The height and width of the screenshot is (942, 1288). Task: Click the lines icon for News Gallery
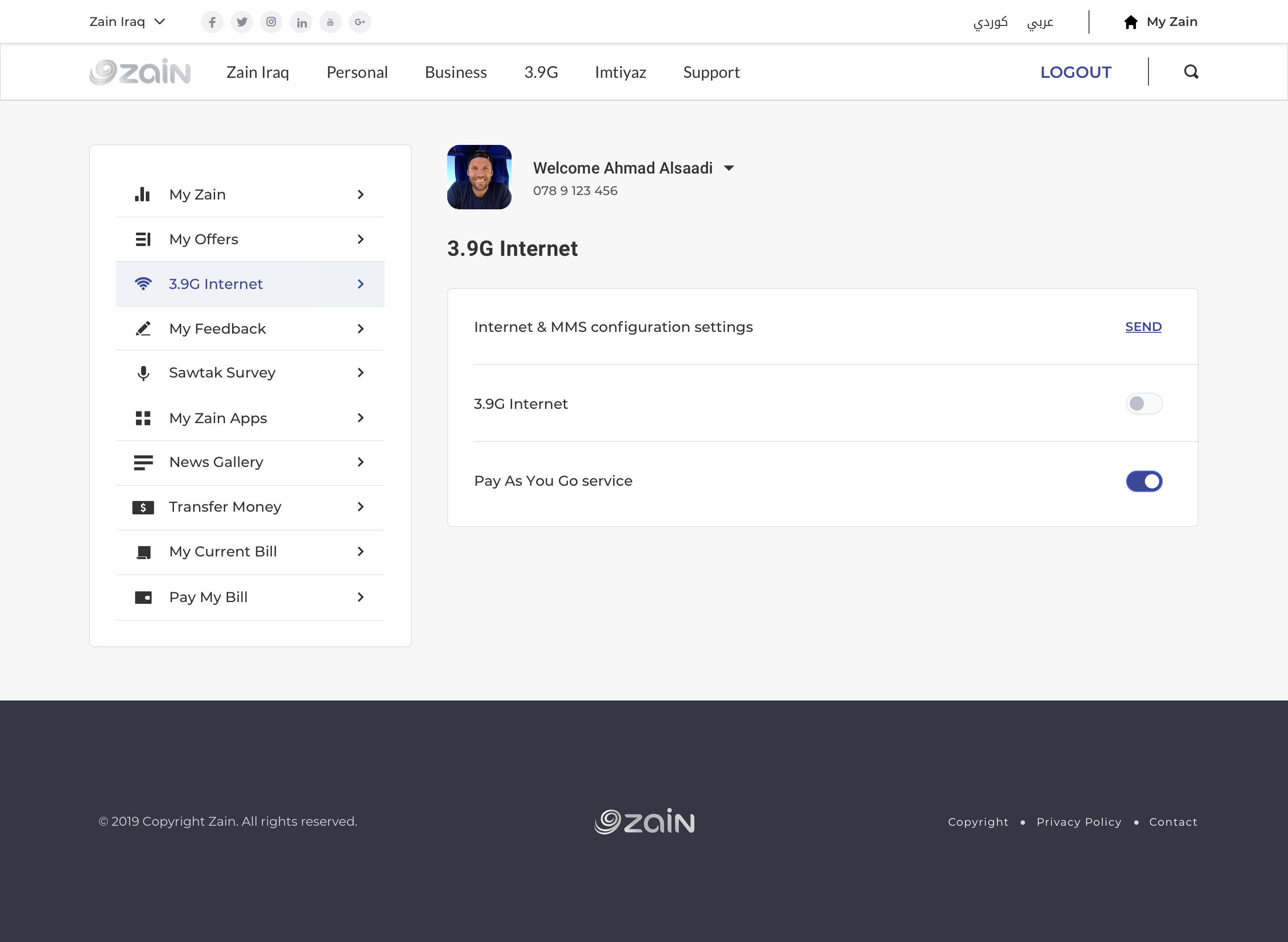[x=143, y=463]
